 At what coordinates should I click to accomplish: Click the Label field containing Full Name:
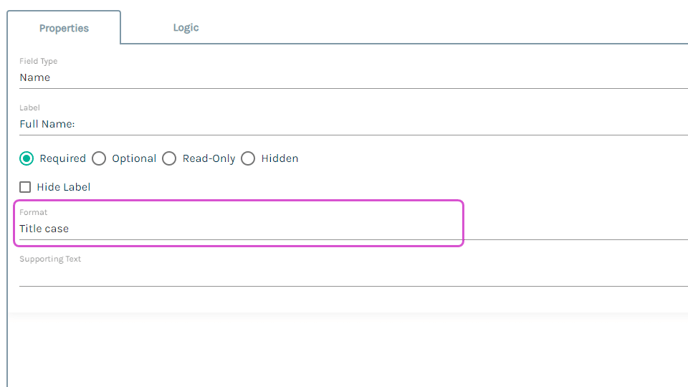(353, 124)
